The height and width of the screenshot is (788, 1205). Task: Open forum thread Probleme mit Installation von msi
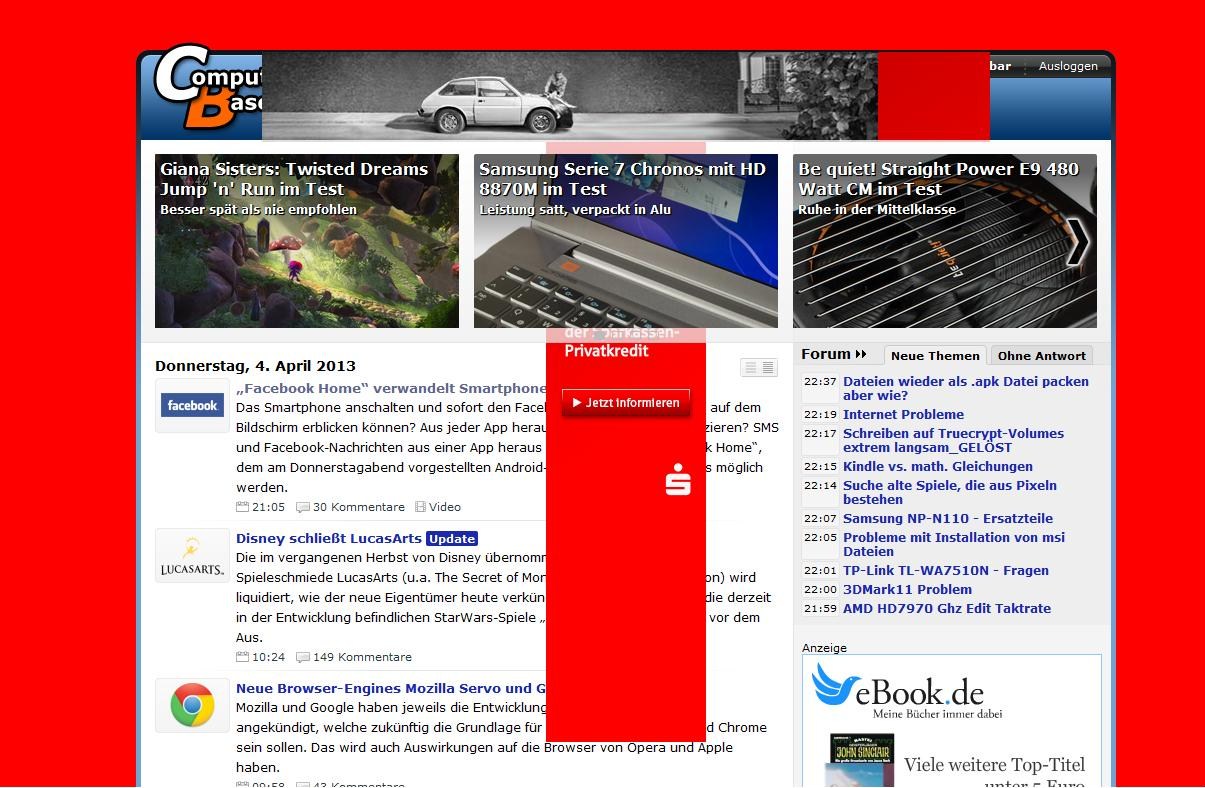pos(954,544)
